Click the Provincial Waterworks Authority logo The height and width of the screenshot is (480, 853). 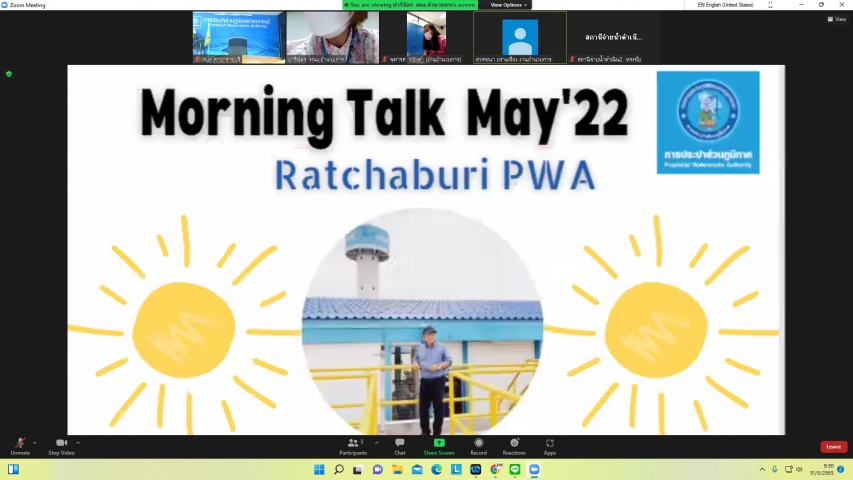(x=708, y=122)
